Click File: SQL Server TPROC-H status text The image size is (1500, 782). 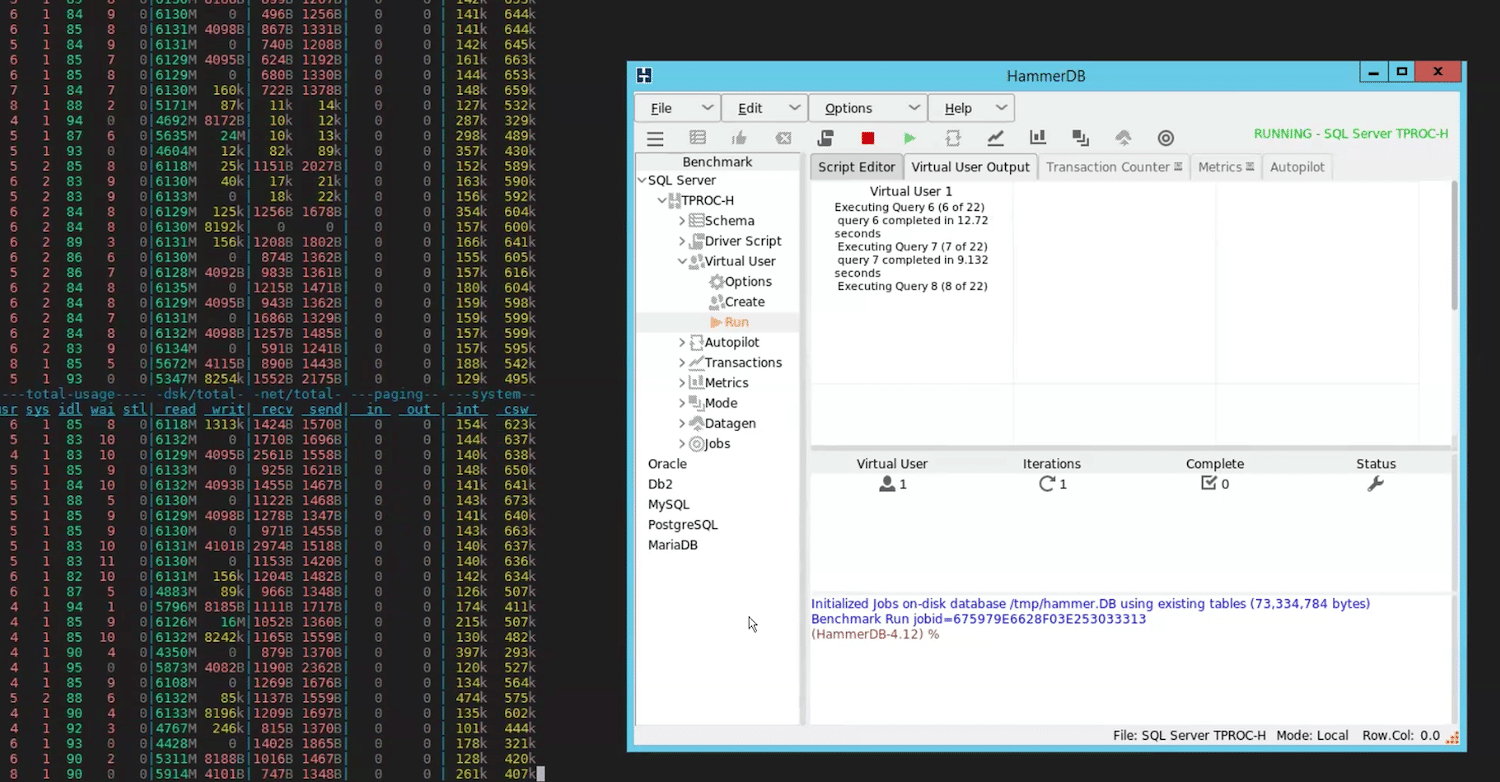click(1189, 735)
